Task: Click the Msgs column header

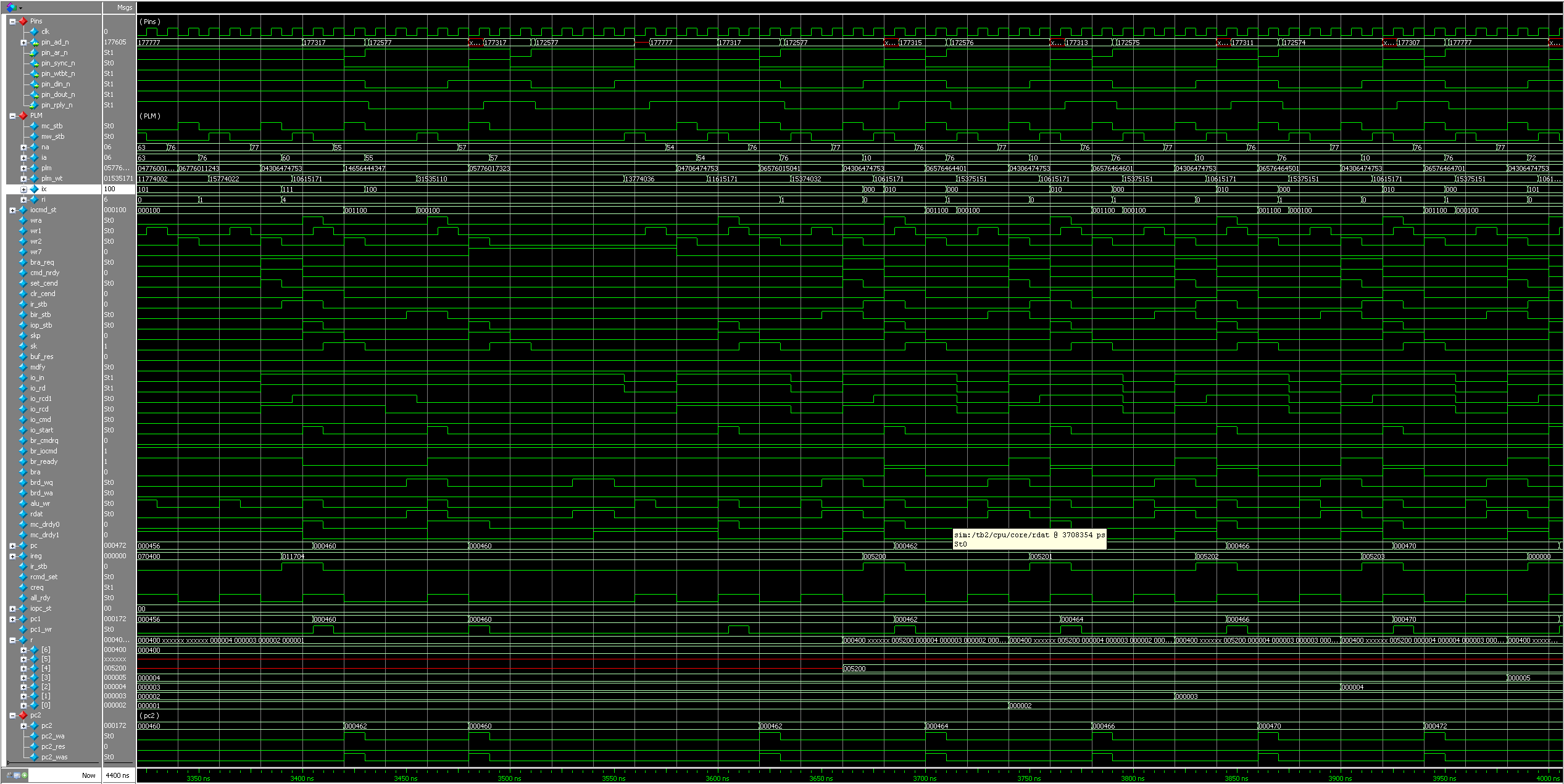Action: point(124,7)
